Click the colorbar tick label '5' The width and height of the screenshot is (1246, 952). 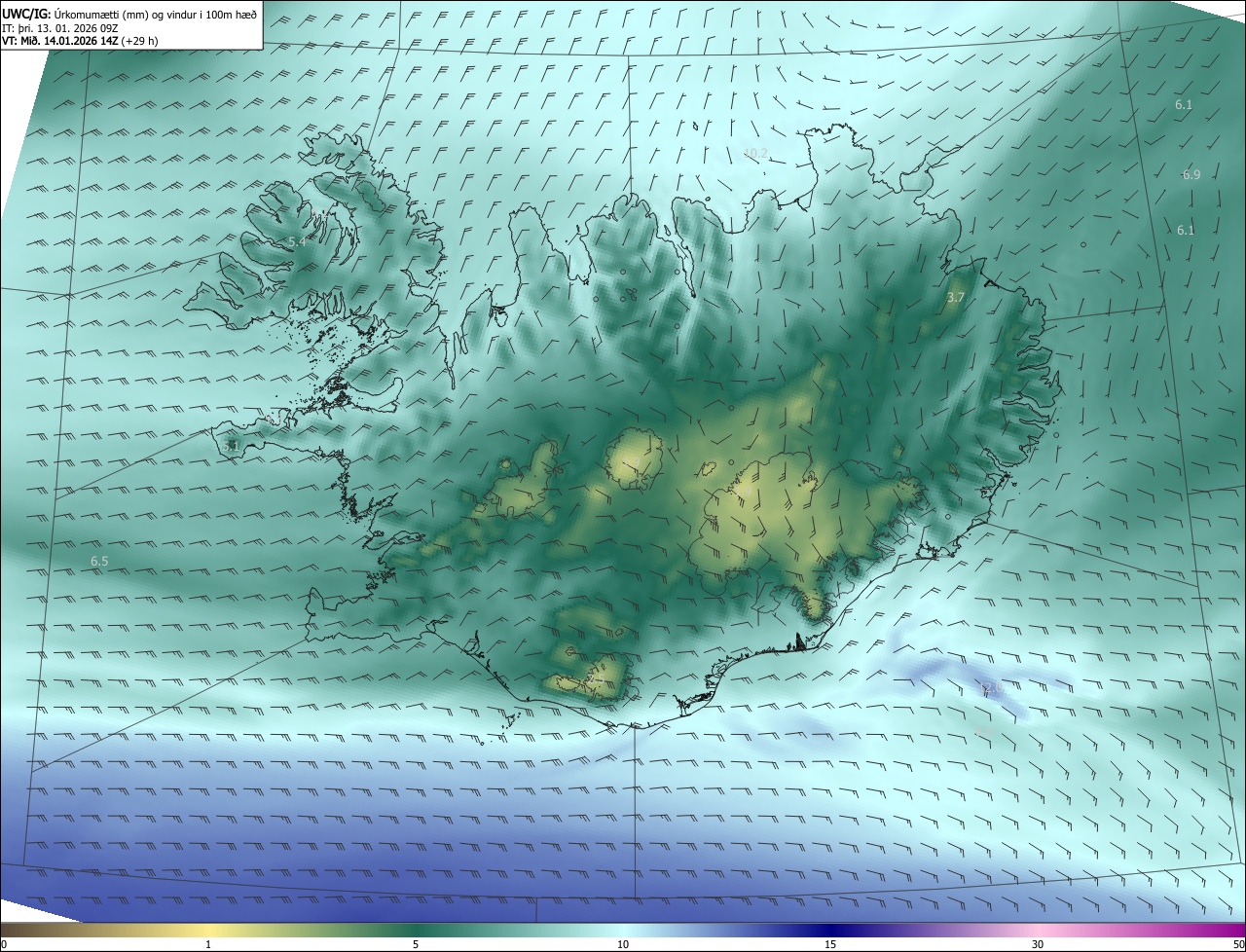pyautogui.click(x=416, y=944)
